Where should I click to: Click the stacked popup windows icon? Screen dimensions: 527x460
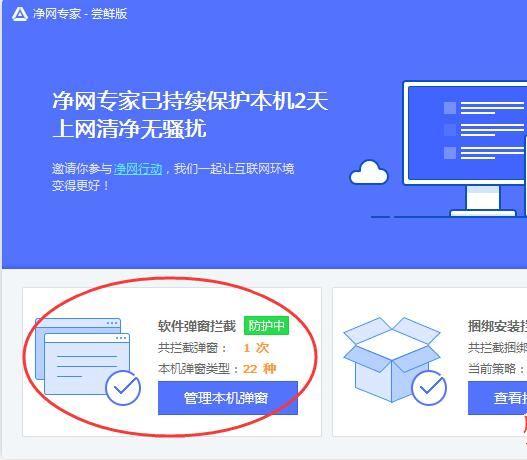(x=83, y=356)
